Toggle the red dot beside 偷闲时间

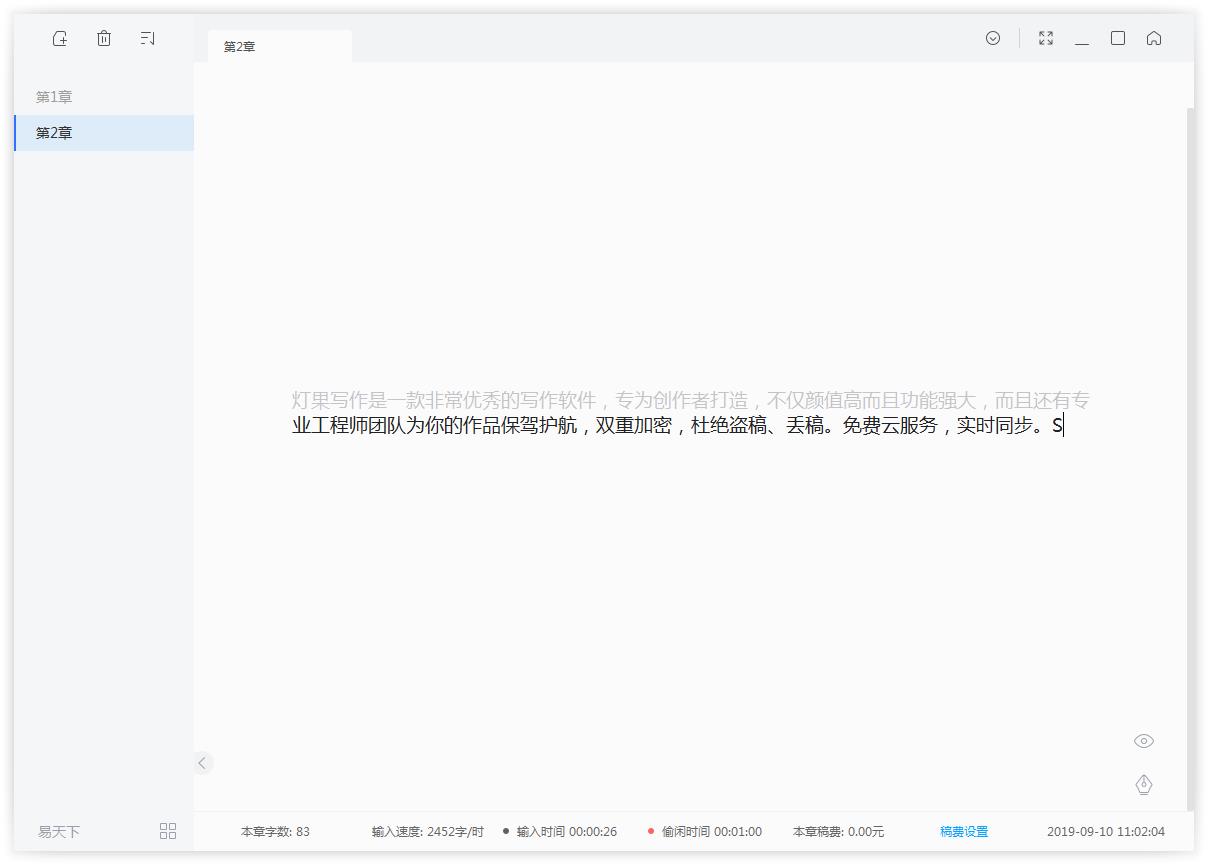click(x=653, y=831)
